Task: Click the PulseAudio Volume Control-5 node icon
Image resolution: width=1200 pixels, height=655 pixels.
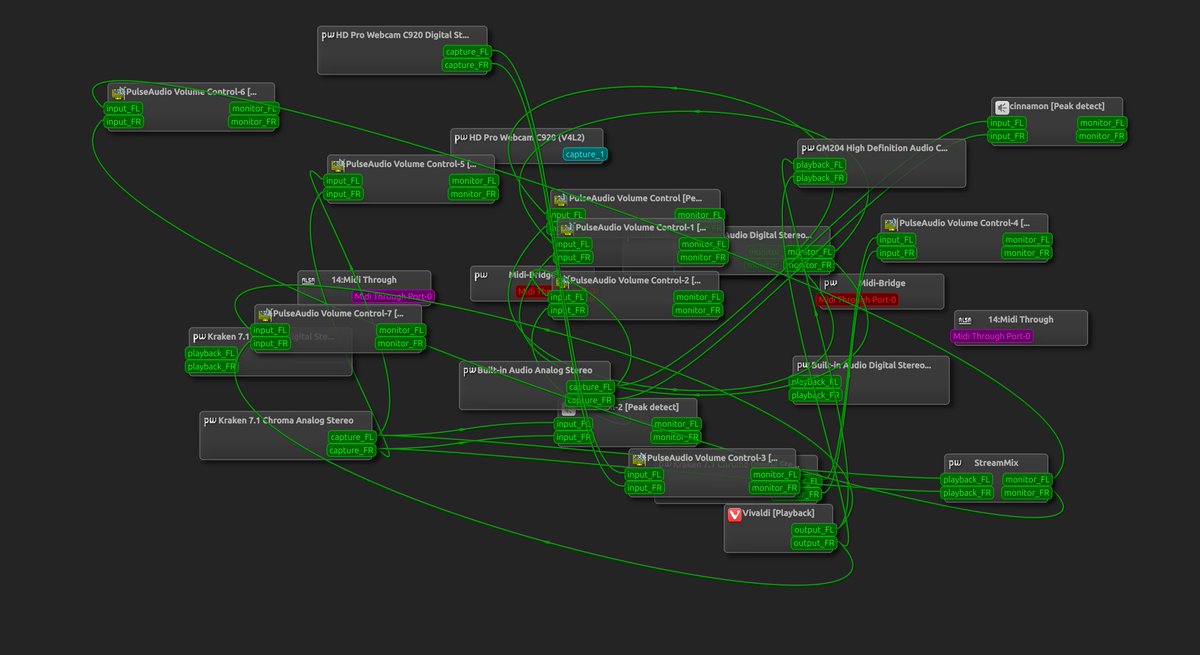Action: [x=338, y=164]
